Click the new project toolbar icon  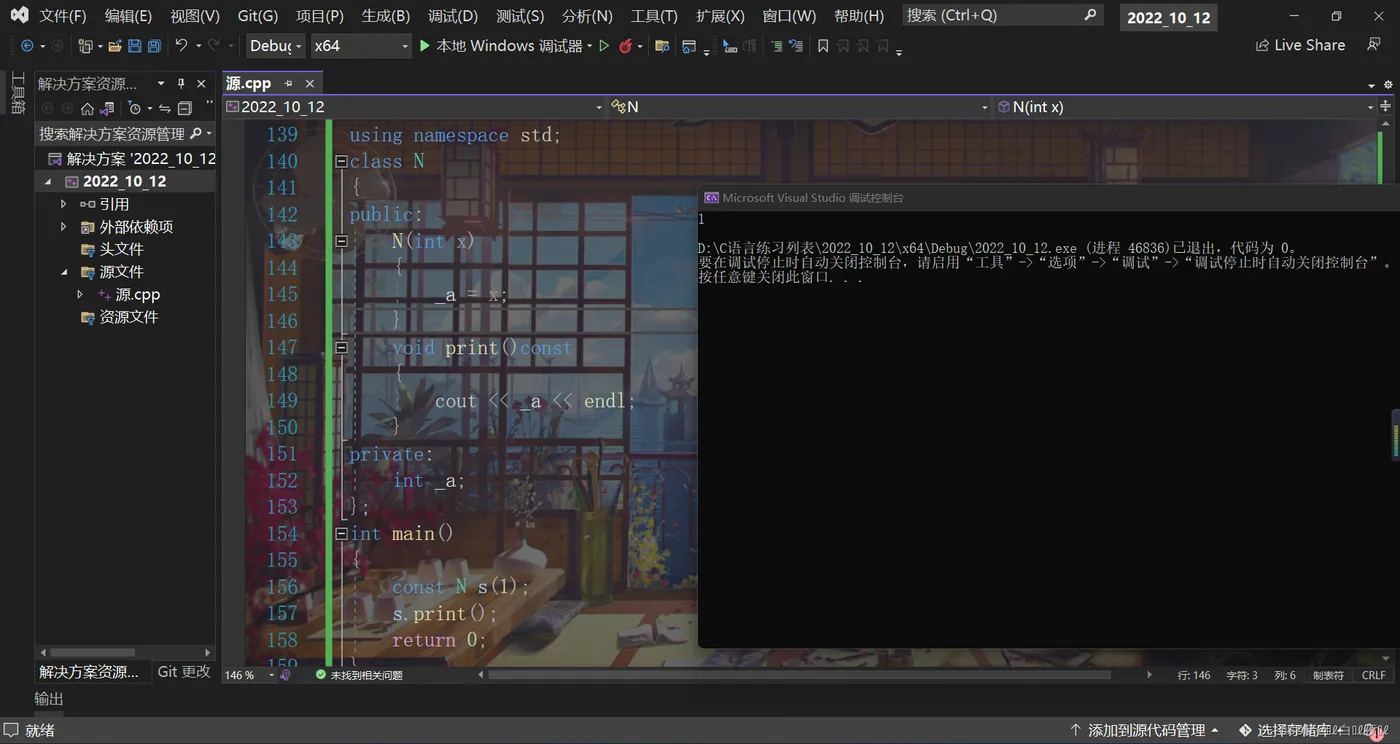pos(85,46)
